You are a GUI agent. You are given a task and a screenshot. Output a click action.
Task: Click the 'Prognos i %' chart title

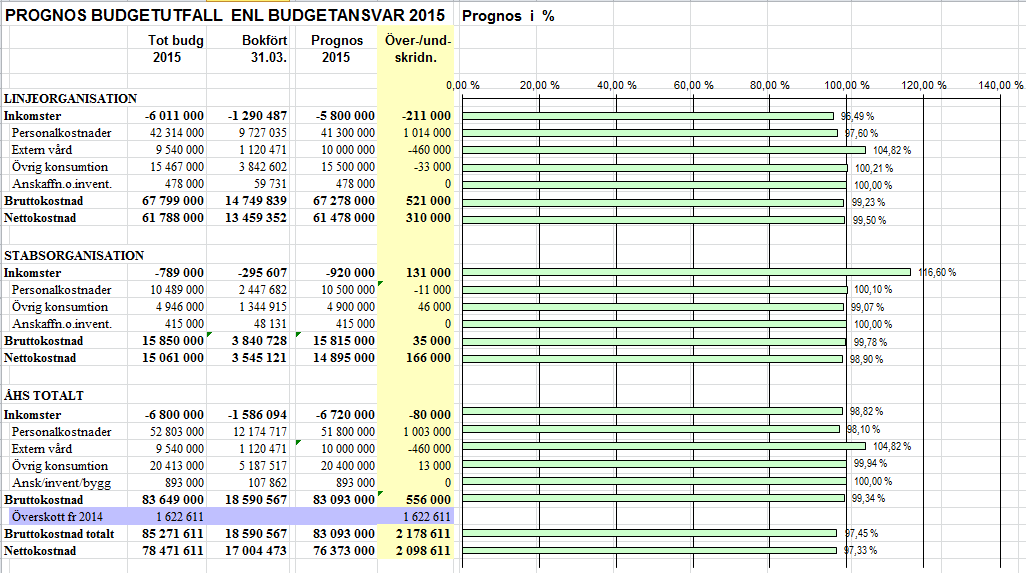coord(508,16)
